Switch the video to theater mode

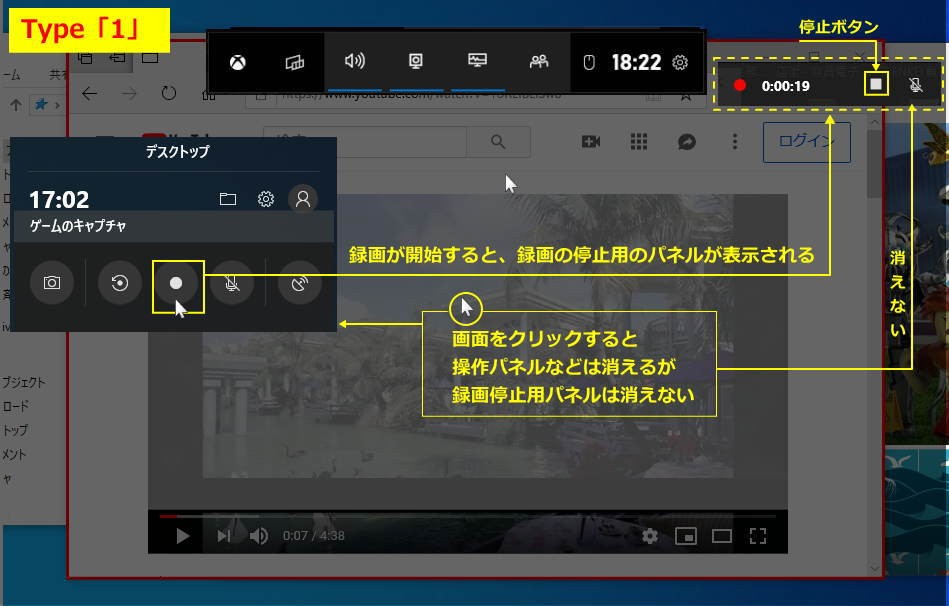(x=721, y=536)
